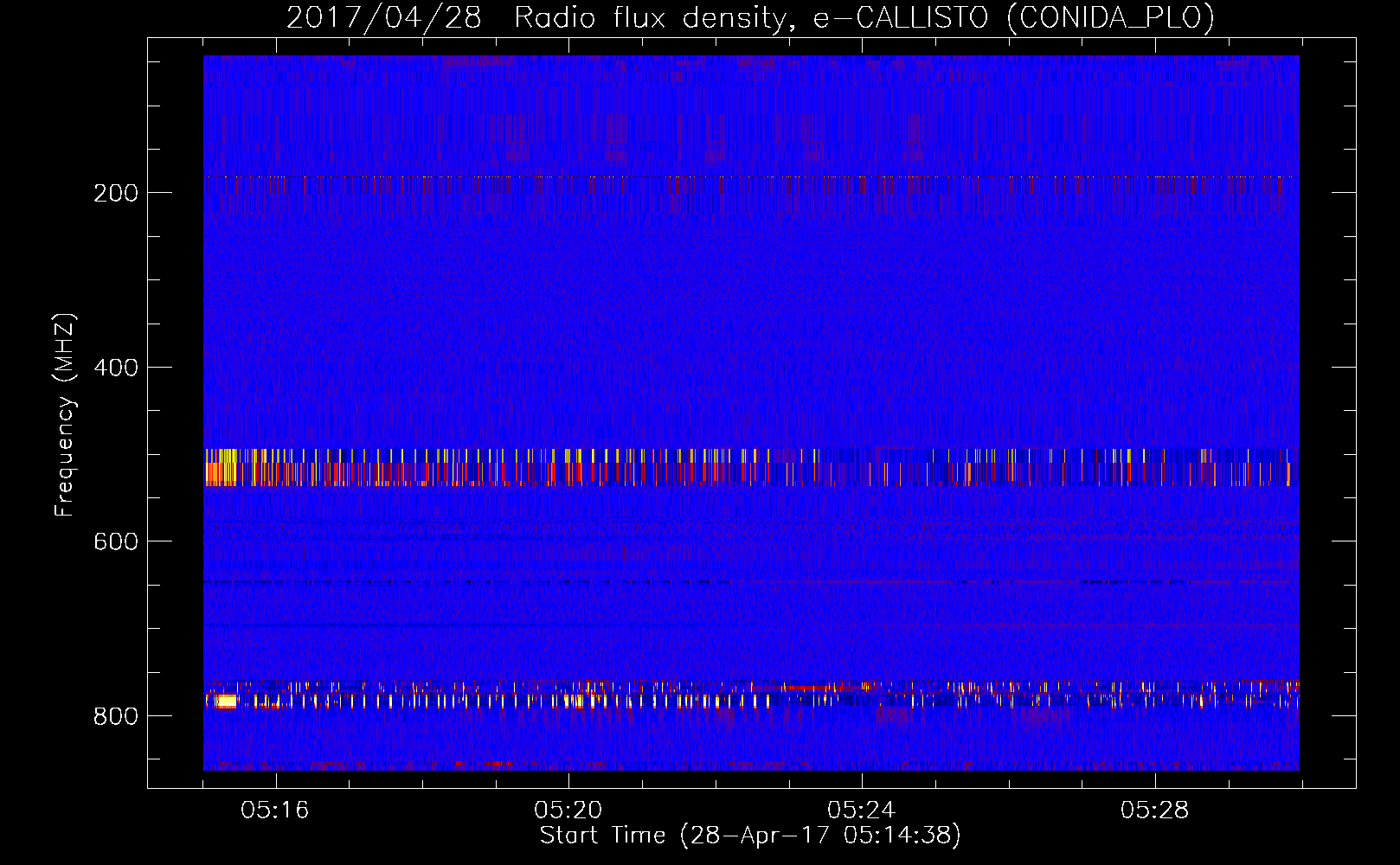1400x865 pixels.
Task: Click the 05:16 time tick label
Action: coord(275,811)
